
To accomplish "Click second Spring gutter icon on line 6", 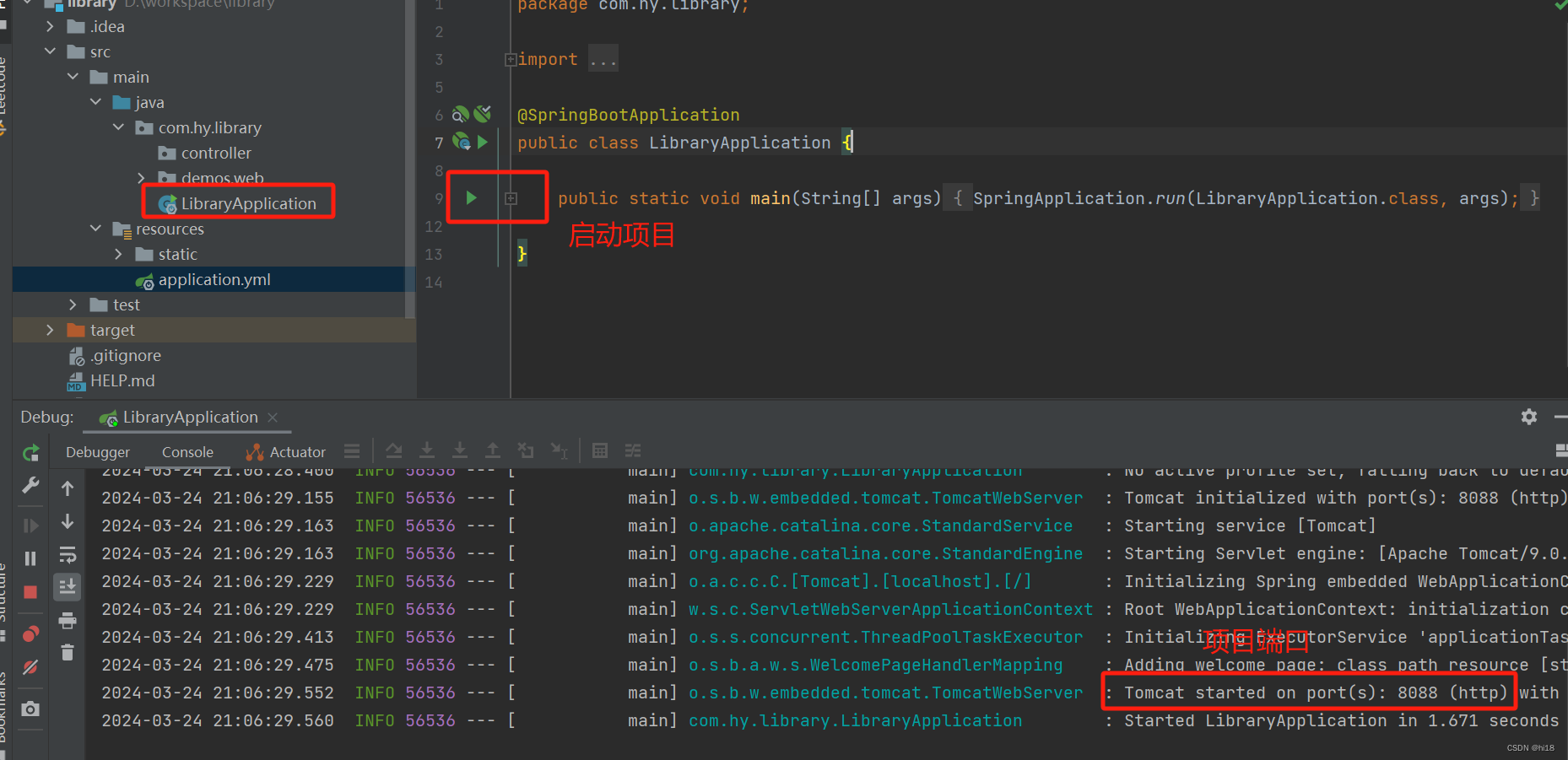I will 483,114.
